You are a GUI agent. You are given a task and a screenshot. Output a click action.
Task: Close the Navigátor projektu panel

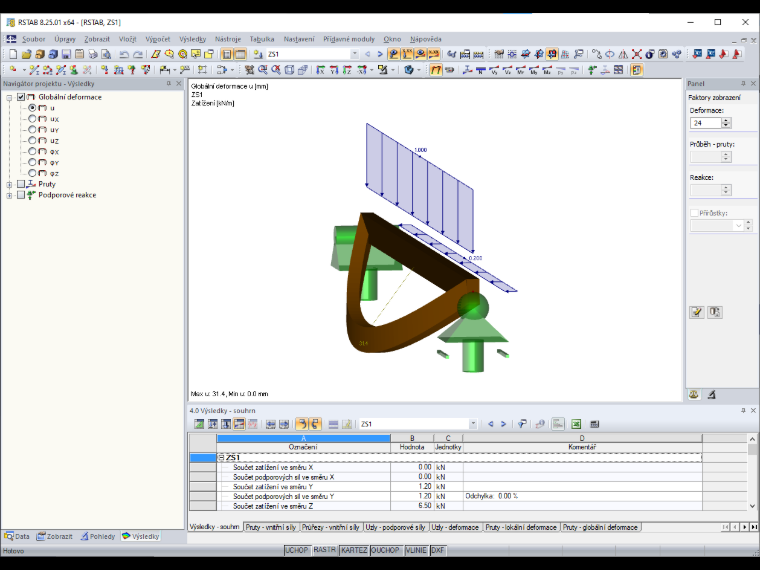click(x=178, y=83)
